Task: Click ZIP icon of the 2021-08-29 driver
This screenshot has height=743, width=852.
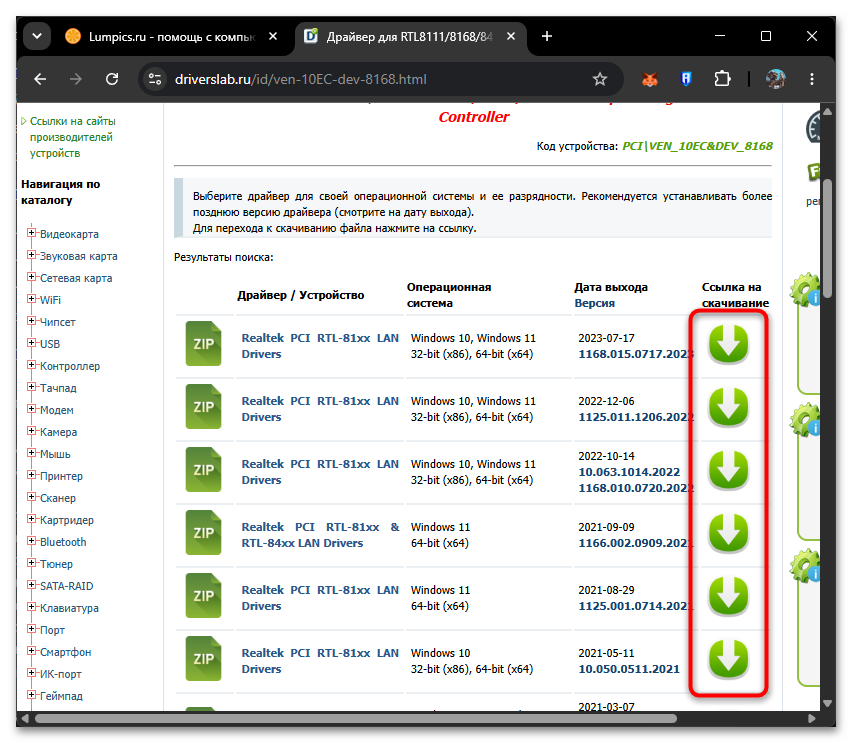Action: click(203, 596)
